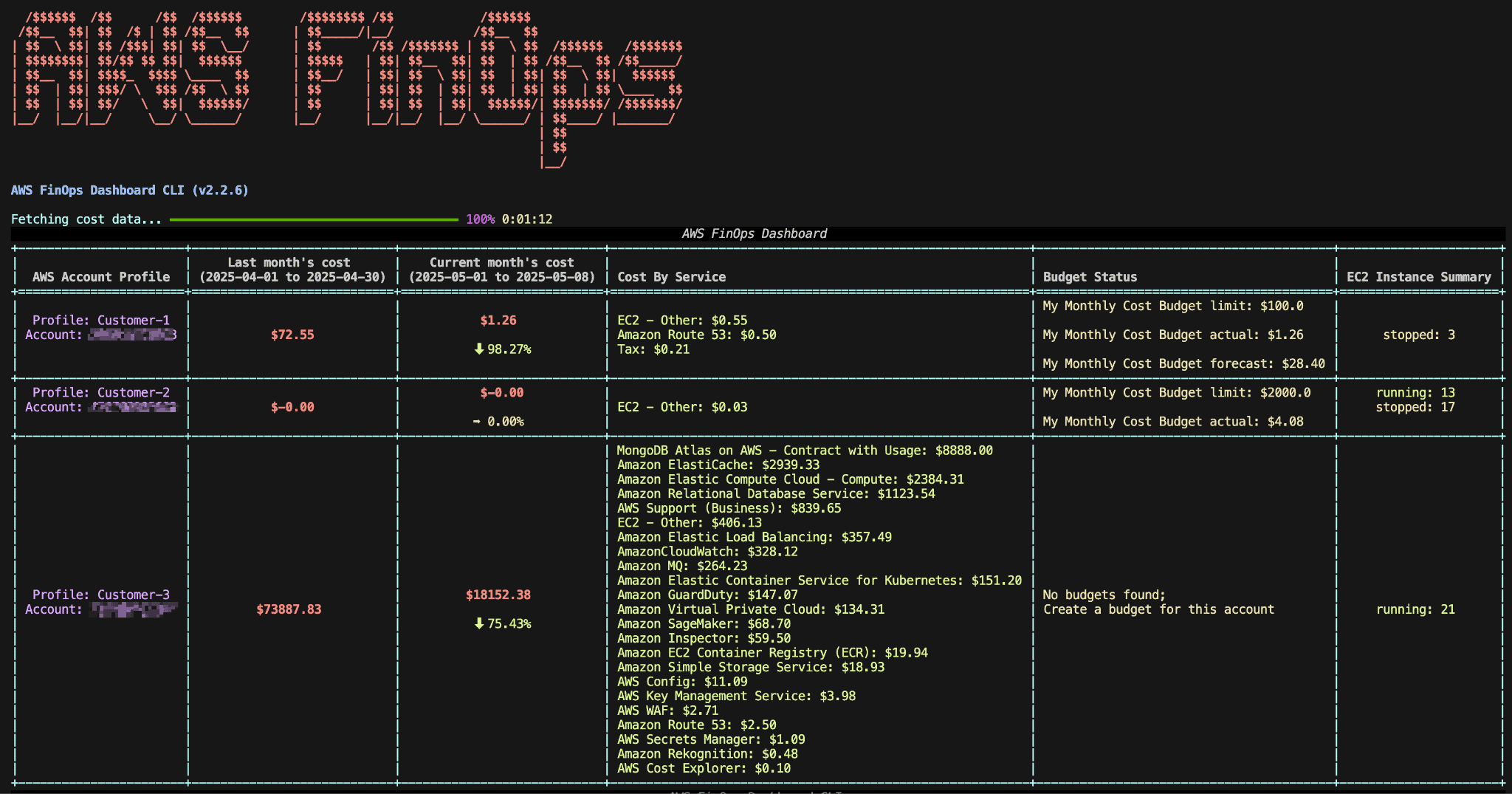
Task: Click 'My Monthly Cost Budget limit: $2000.0'
Action: [x=1177, y=393]
